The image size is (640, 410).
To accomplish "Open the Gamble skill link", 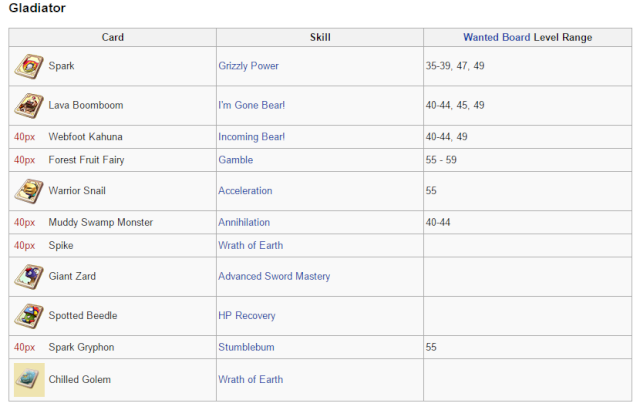I will pyautogui.click(x=236, y=160).
